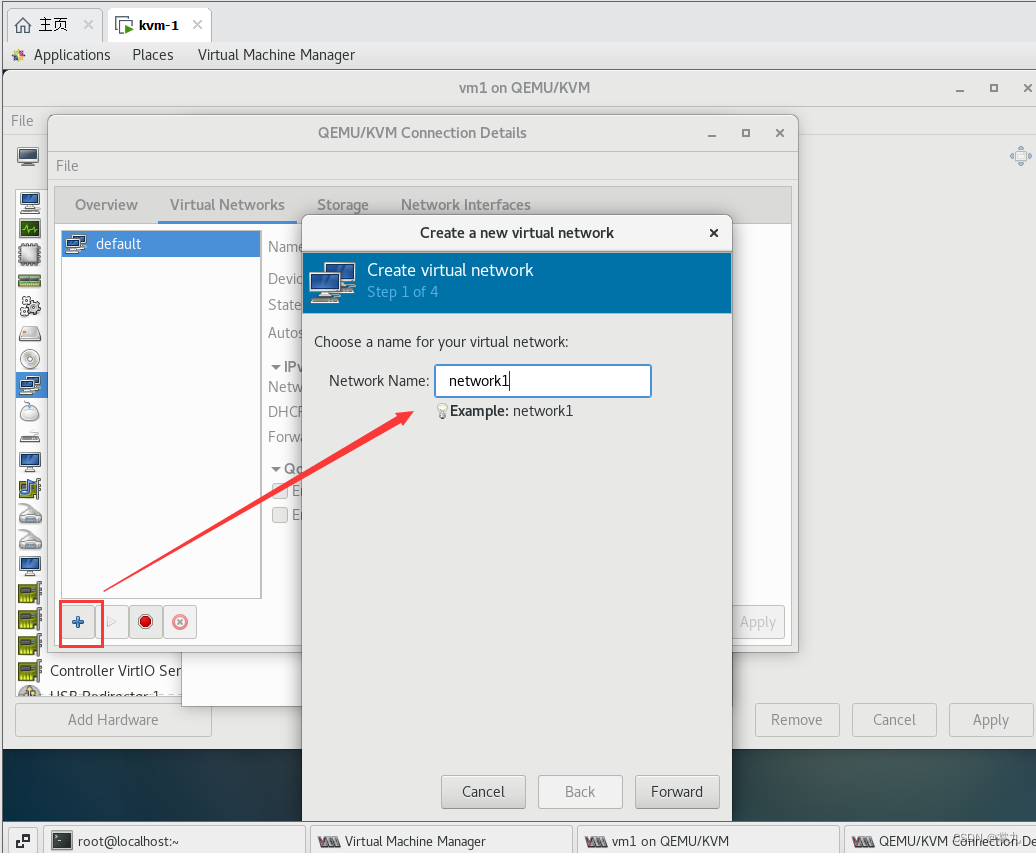Click the delete network icon
Screen dimensions: 1036x853
pyautogui.click(x=180, y=622)
